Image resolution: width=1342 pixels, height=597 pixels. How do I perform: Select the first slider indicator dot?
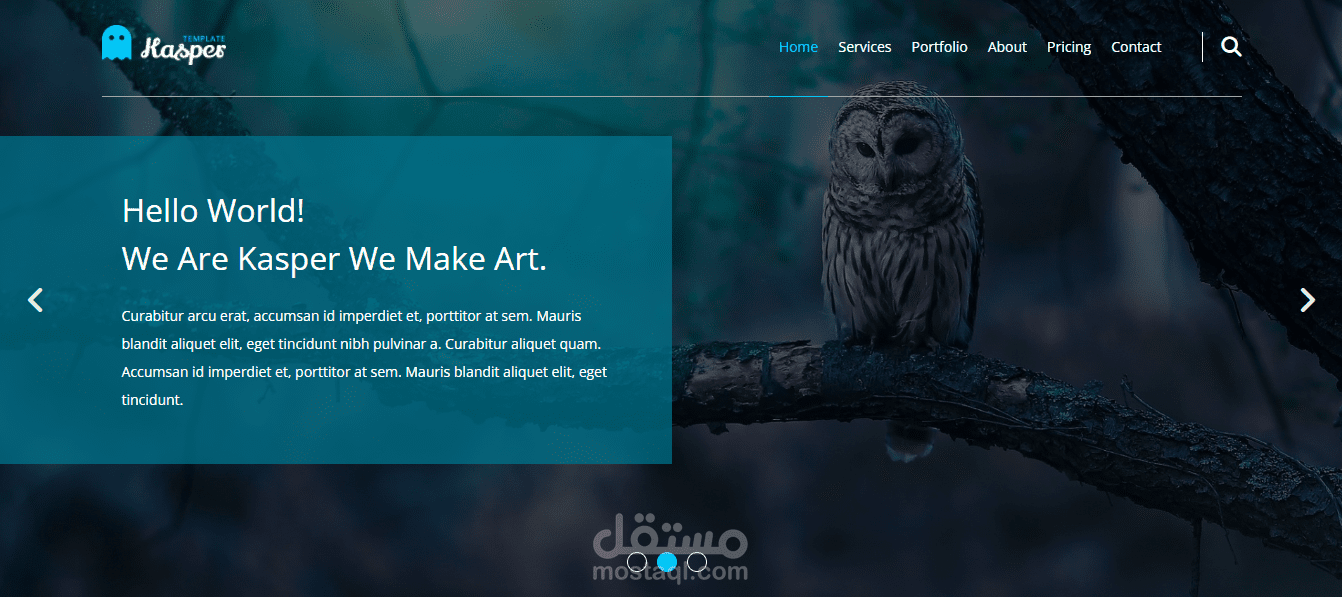click(637, 562)
